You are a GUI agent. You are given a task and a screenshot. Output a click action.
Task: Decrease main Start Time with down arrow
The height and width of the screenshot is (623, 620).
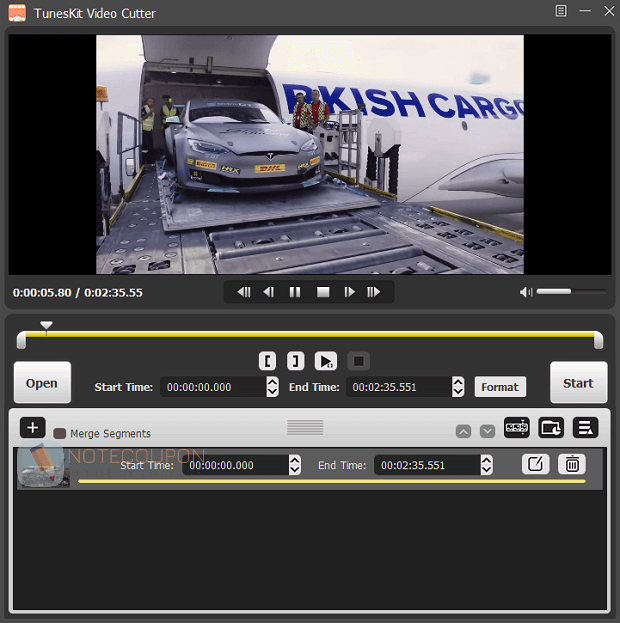272,392
